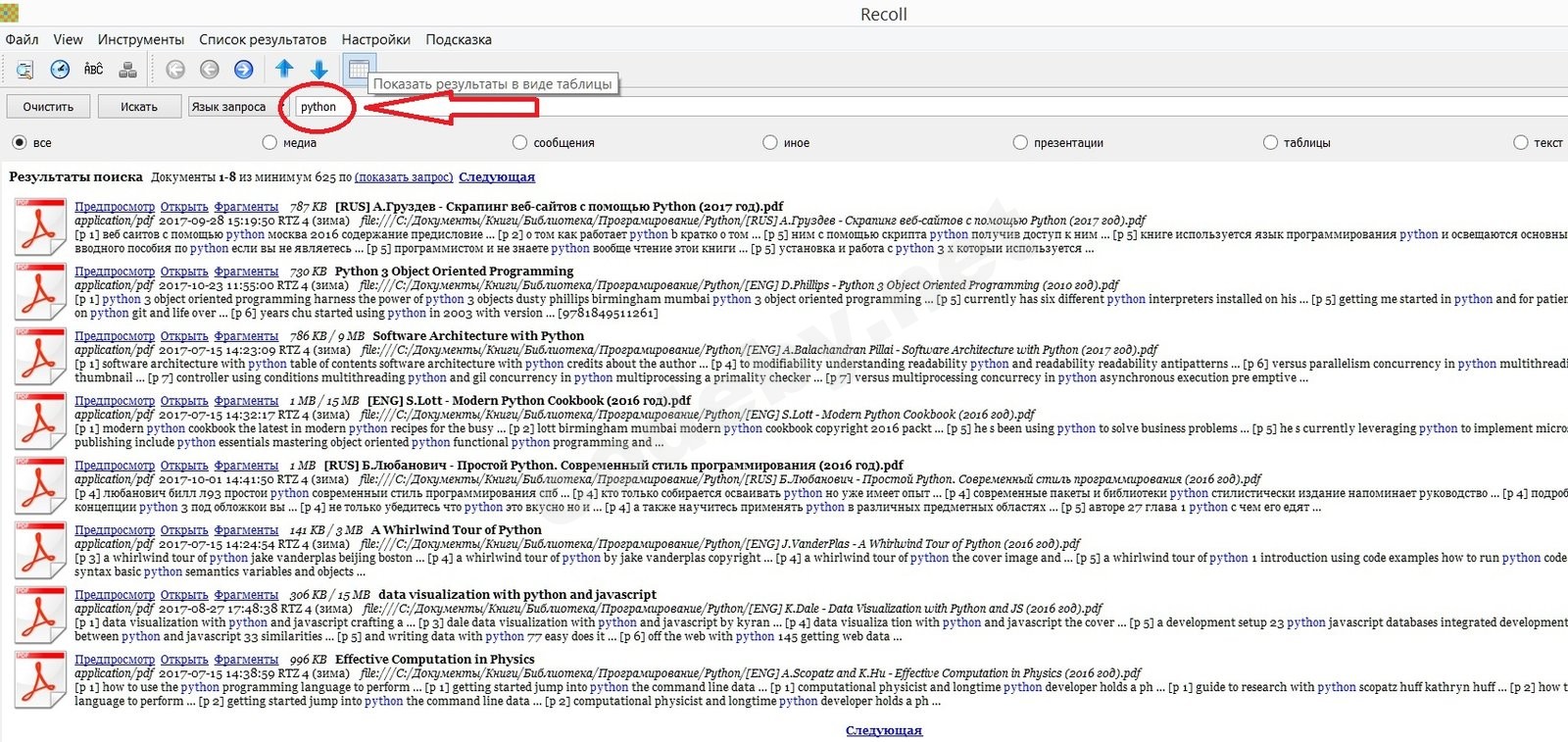Click Открыть for Python 3 Object Oriented Programming
The width and height of the screenshot is (1568, 742).
tap(184, 272)
